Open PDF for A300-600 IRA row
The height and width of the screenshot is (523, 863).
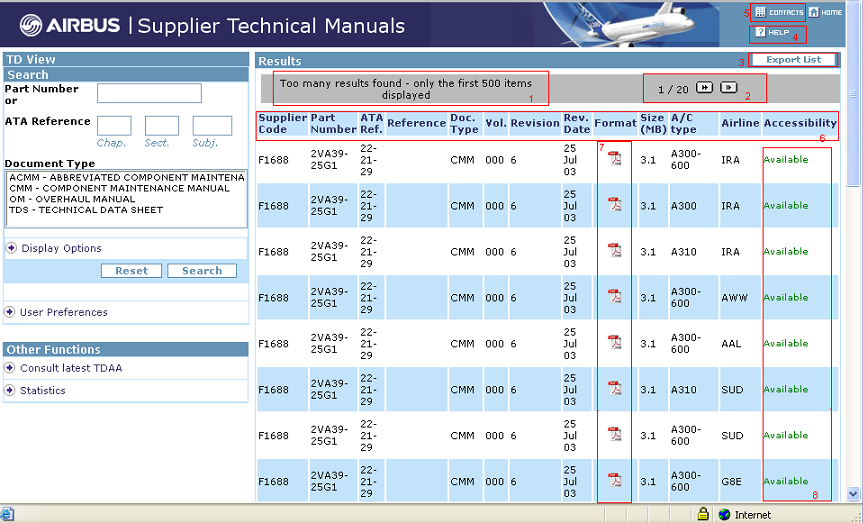point(614,159)
